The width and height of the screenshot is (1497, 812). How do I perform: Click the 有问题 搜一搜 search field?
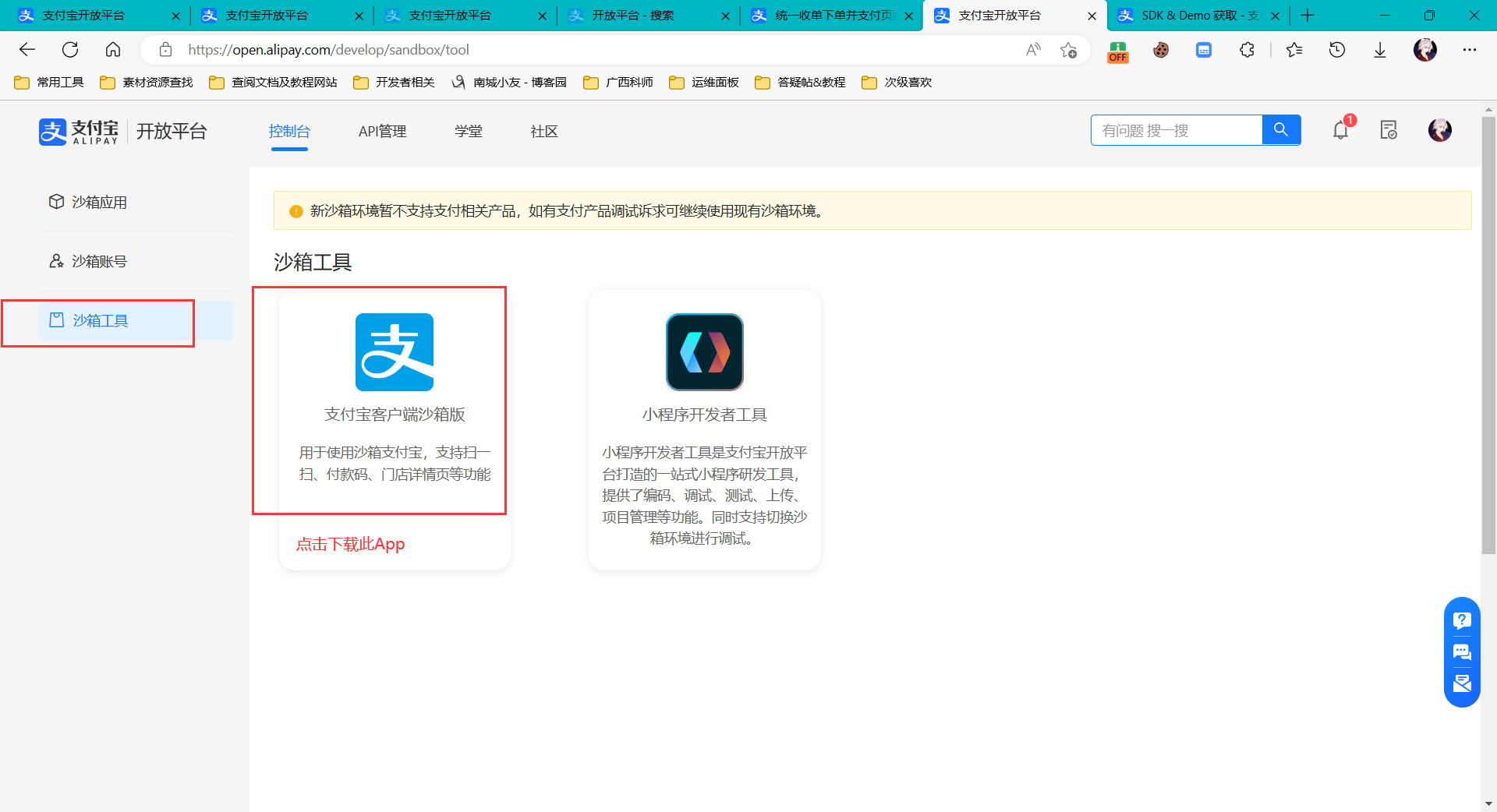(1177, 130)
